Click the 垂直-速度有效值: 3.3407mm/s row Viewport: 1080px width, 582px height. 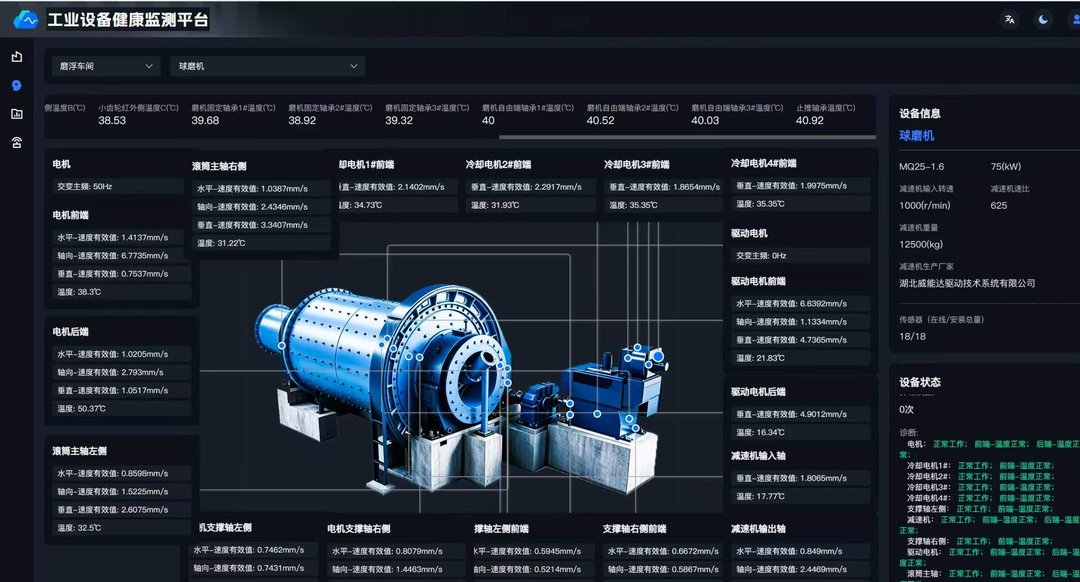tap(262, 225)
